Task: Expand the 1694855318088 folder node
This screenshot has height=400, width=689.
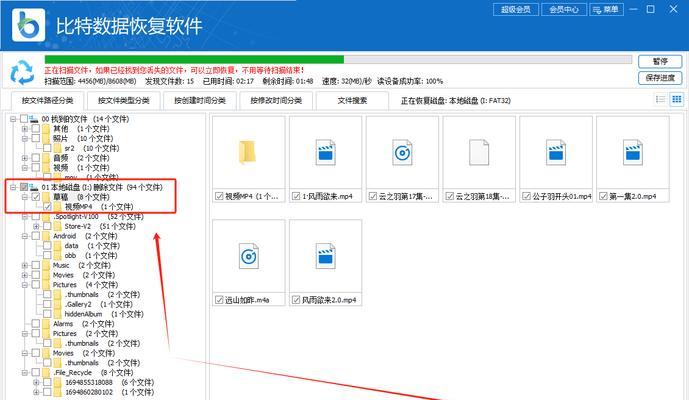Action: [x=36, y=382]
